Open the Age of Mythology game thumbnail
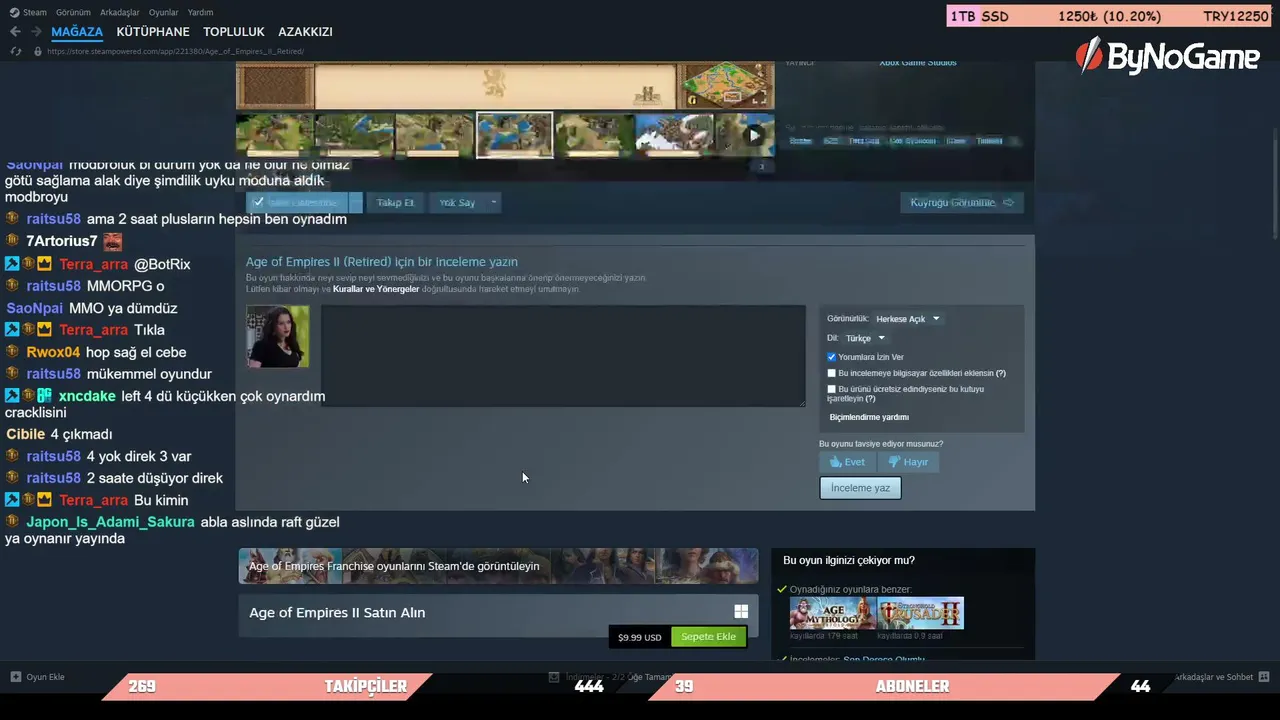Viewport: 1280px width, 720px height. point(833,613)
